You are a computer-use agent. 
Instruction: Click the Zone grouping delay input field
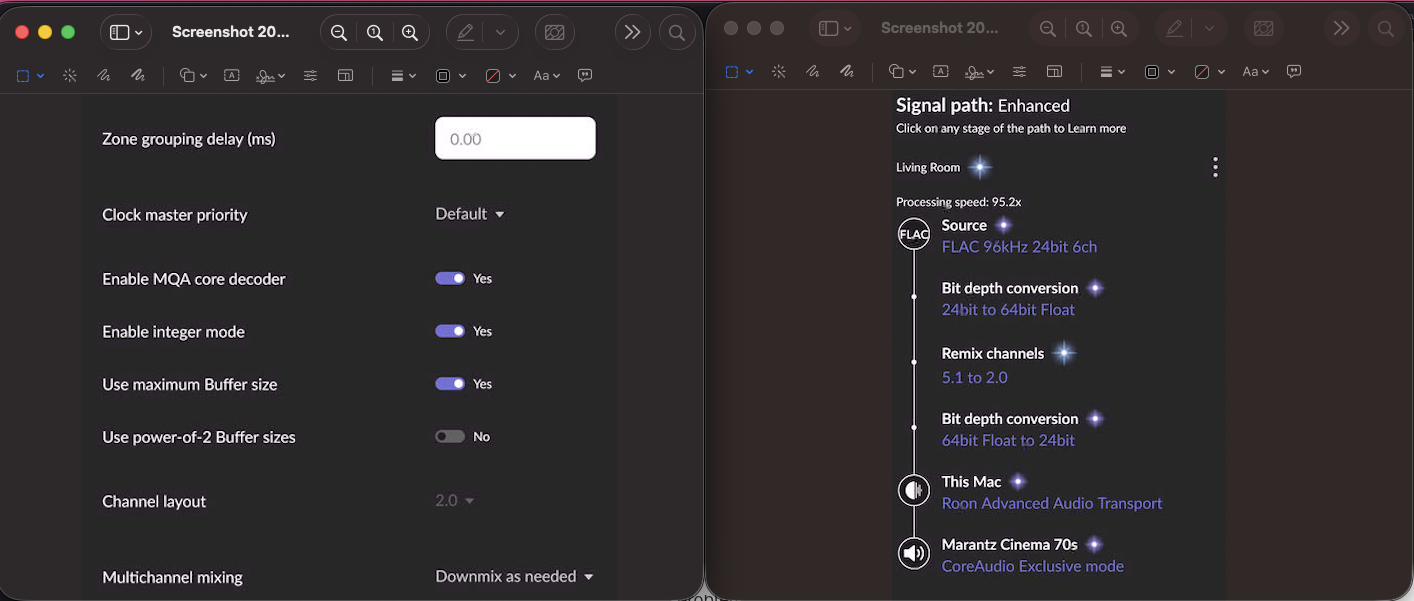pos(515,139)
